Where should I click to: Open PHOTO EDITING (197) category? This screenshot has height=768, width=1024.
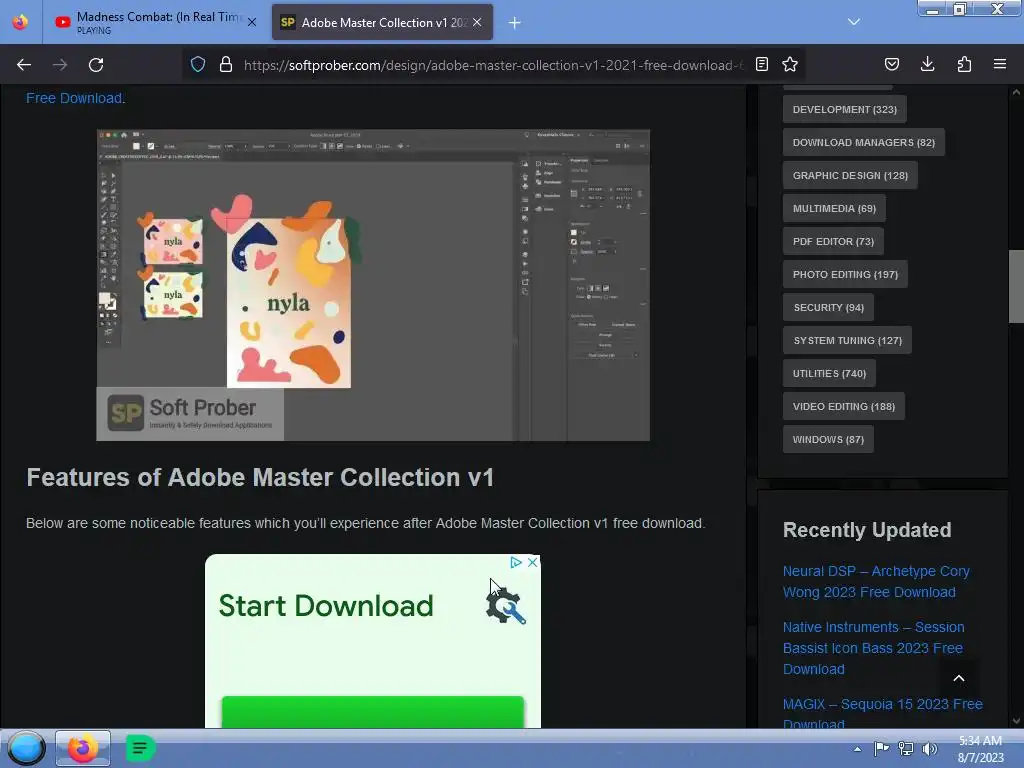[x=845, y=274]
